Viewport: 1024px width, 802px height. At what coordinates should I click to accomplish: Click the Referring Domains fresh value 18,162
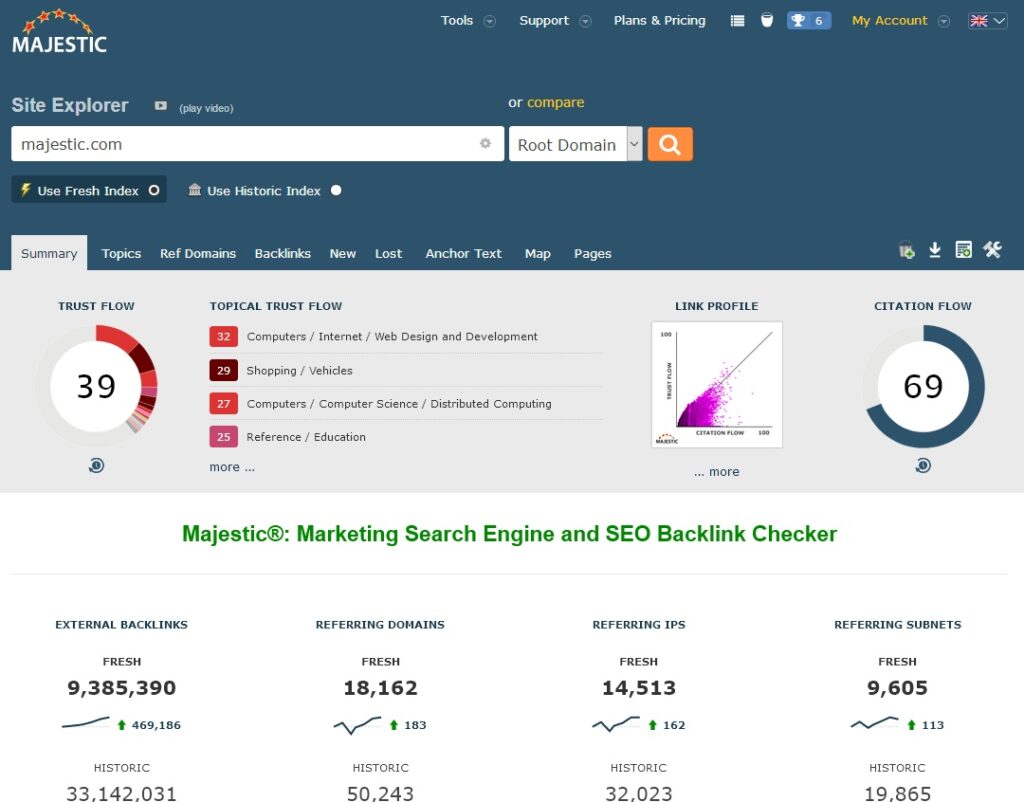(380, 688)
